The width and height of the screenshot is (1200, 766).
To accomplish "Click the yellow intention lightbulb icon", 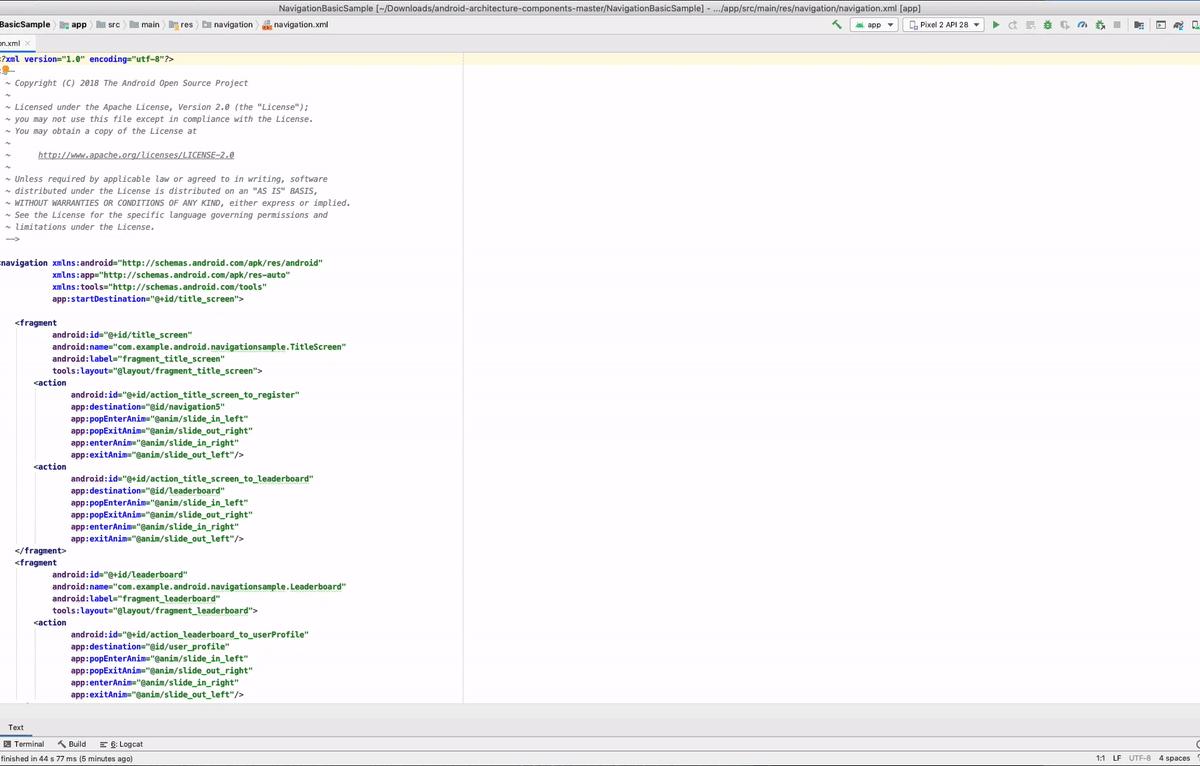I will point(5,70).
